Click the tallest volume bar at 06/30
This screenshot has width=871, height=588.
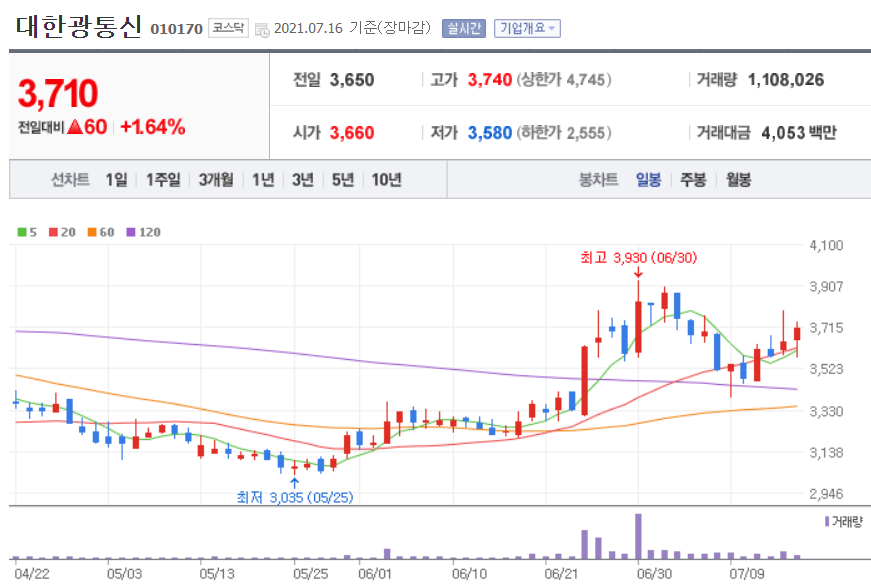coord(638,536)
